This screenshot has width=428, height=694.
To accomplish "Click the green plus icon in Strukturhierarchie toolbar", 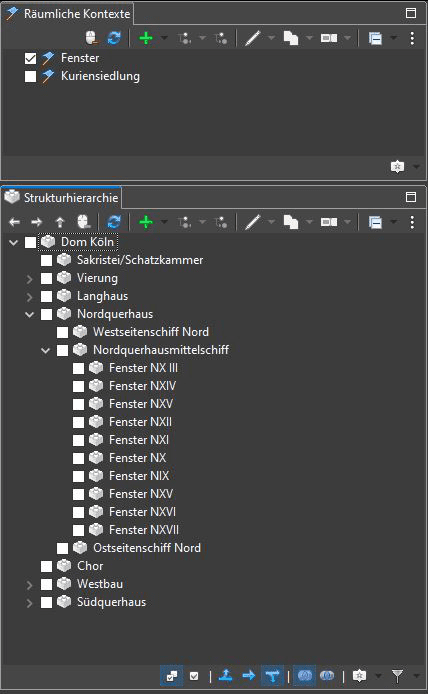I will point(146,222).
